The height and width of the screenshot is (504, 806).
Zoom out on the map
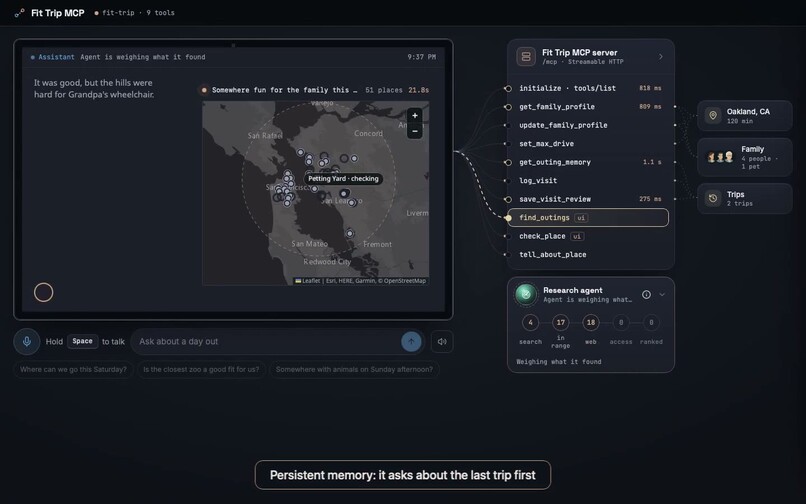415,131
